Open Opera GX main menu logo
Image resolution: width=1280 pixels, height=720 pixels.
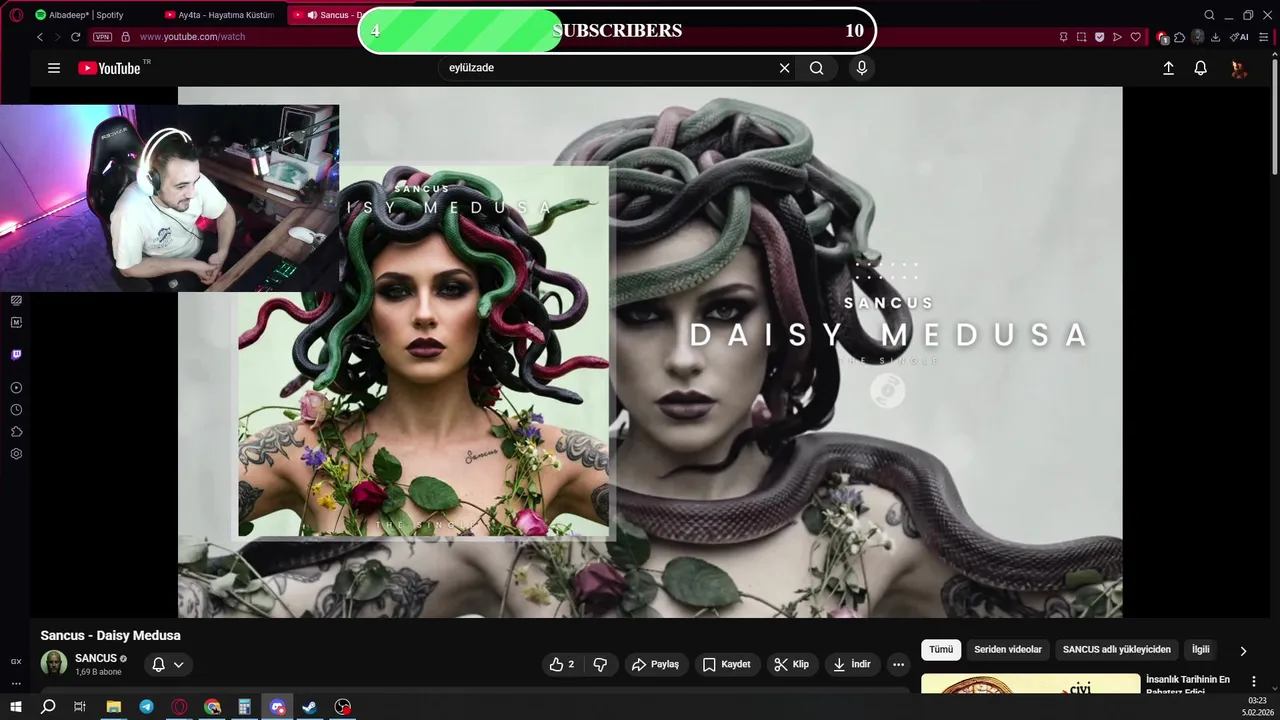coord(16,15)
